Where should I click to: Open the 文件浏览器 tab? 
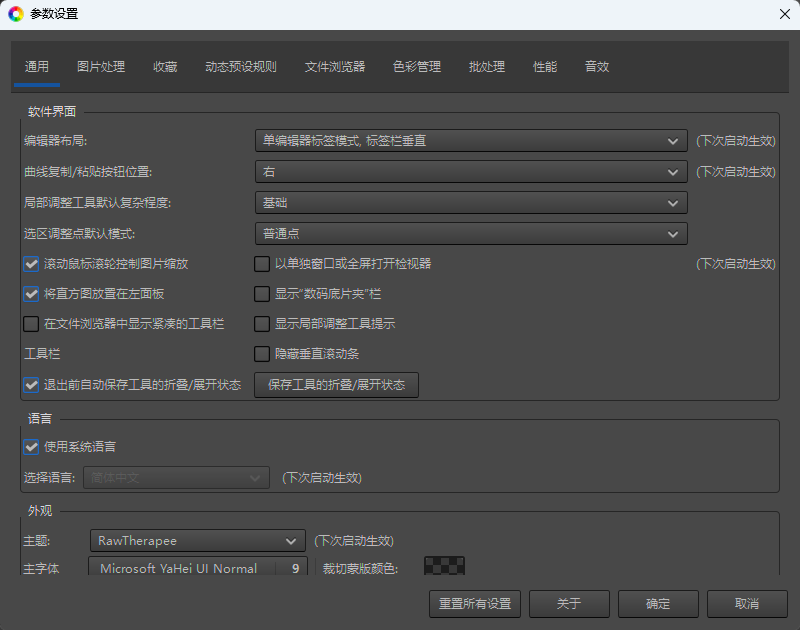point(335,67)
